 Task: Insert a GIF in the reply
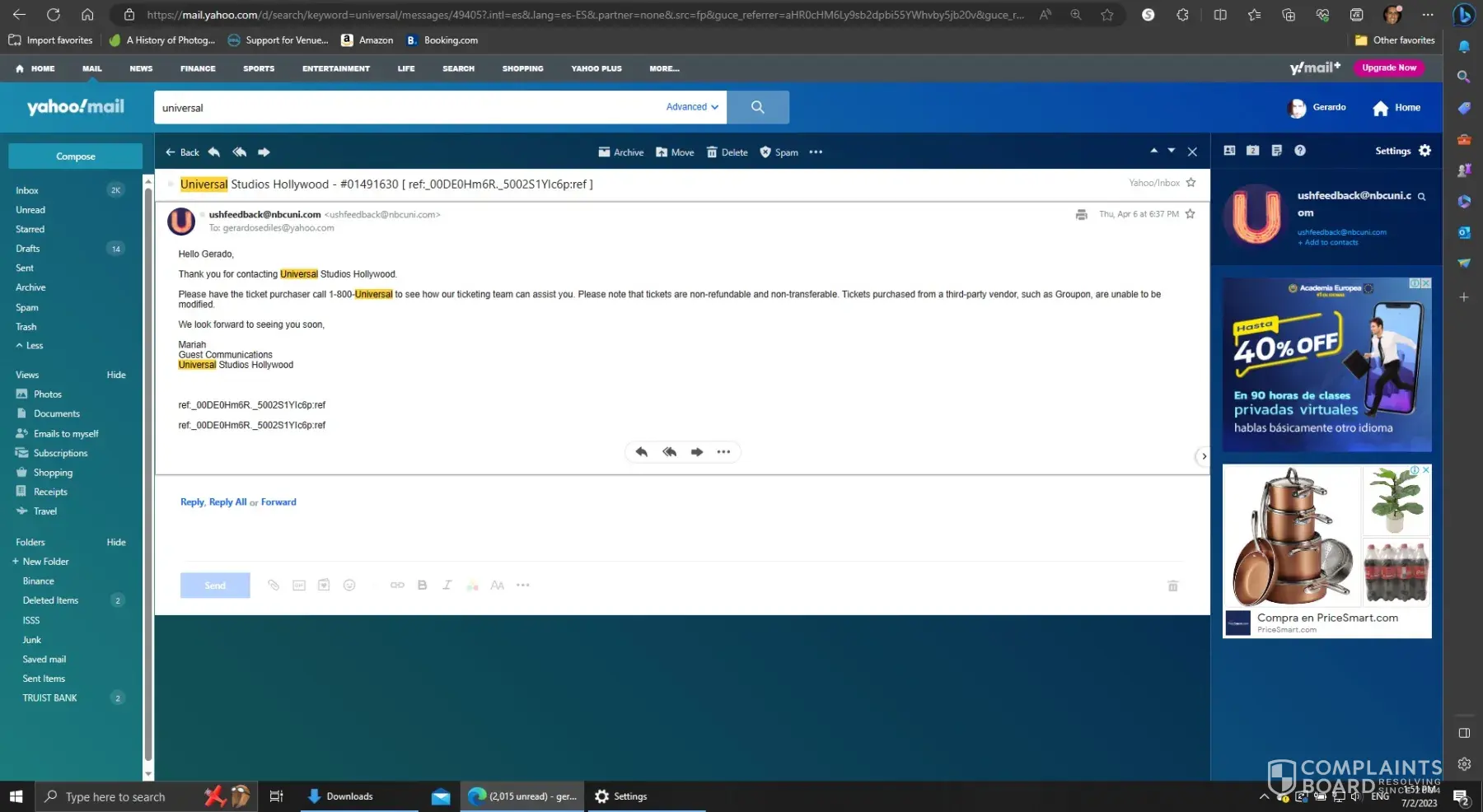tap(299, 586)
